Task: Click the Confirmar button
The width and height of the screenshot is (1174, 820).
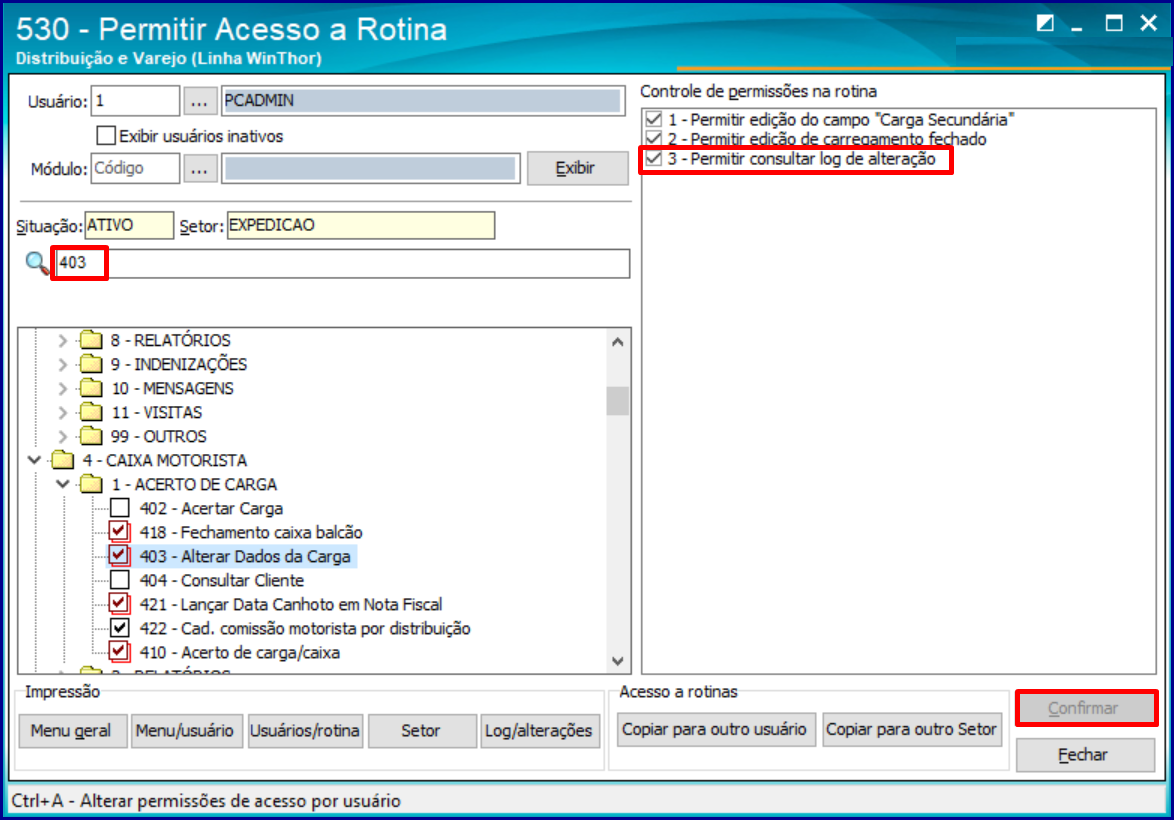Action: click(x=1085, y=708)
